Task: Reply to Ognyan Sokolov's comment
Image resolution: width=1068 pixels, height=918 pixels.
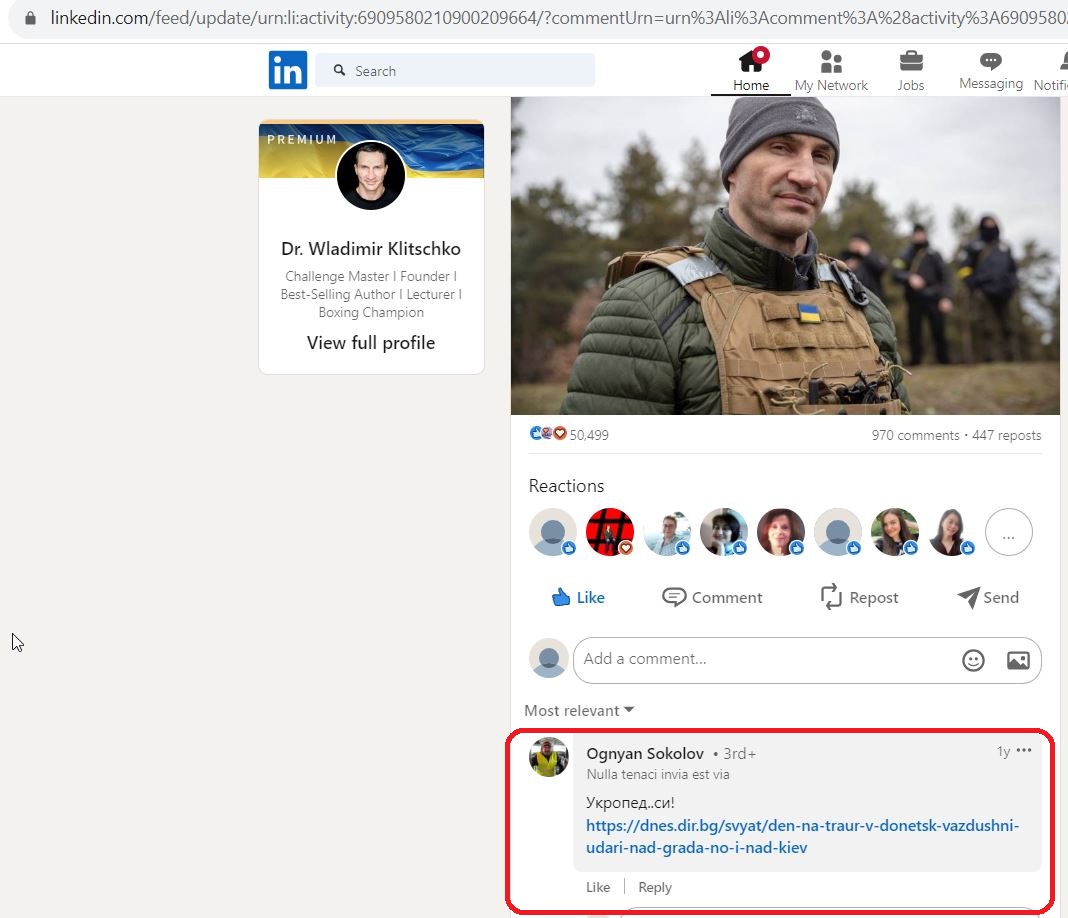Action: coord(655,887)
